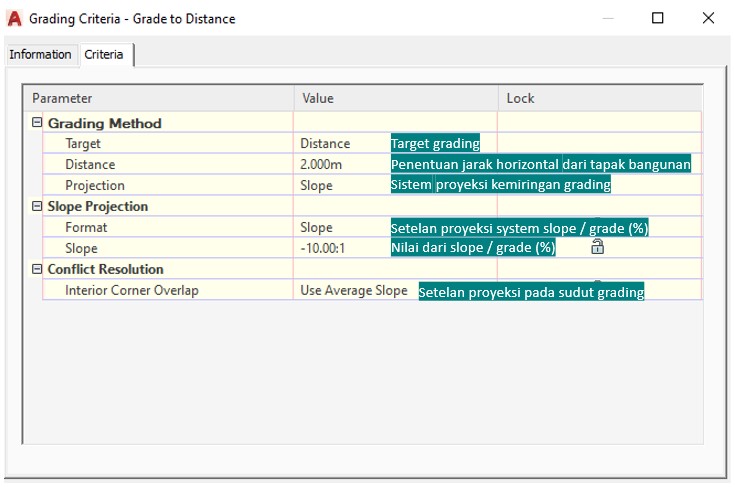The image size is (735, 487).
Task: Switch to the Information tab
Action: click(40, 55)
